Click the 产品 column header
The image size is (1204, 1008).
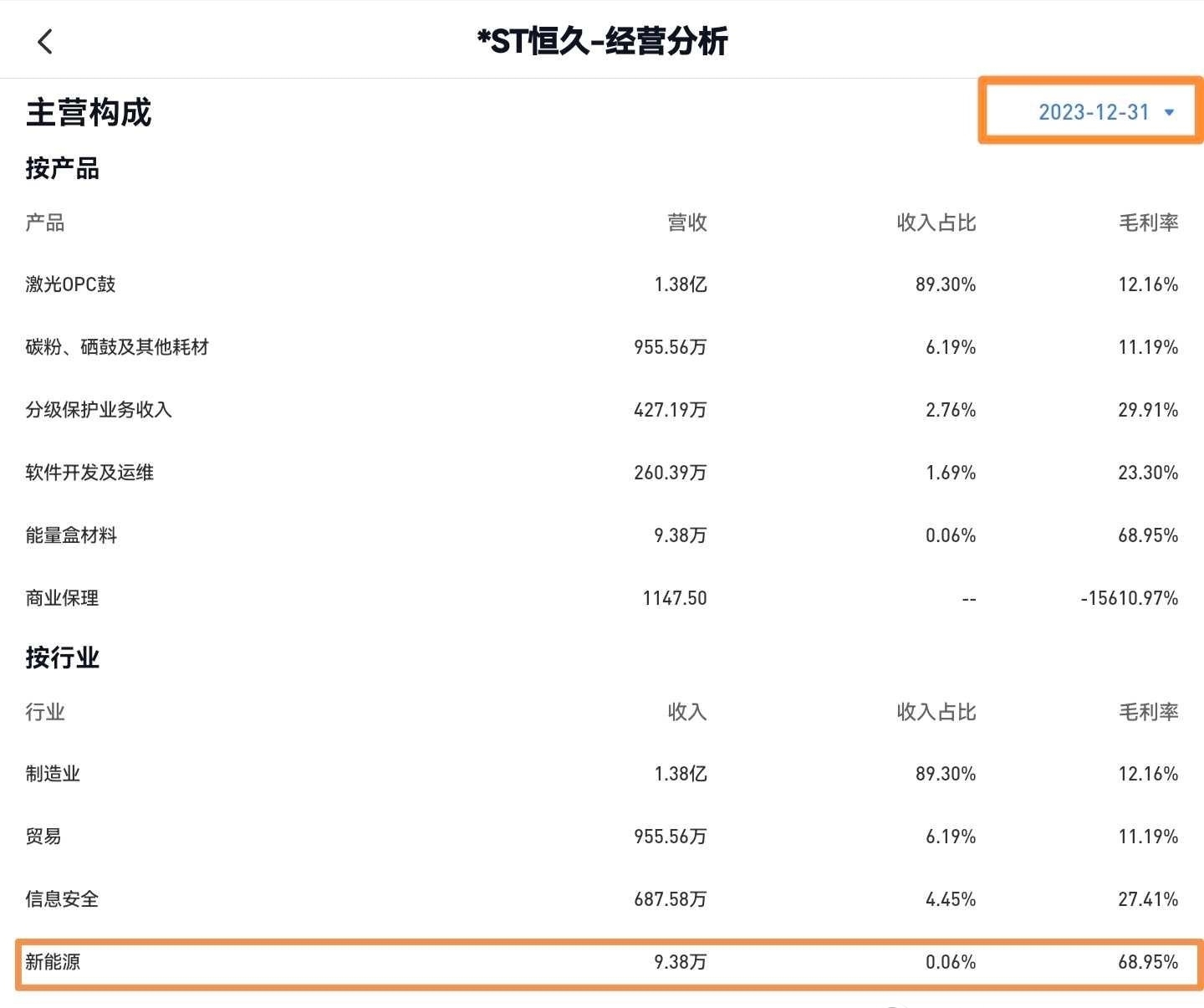point(45,223)
